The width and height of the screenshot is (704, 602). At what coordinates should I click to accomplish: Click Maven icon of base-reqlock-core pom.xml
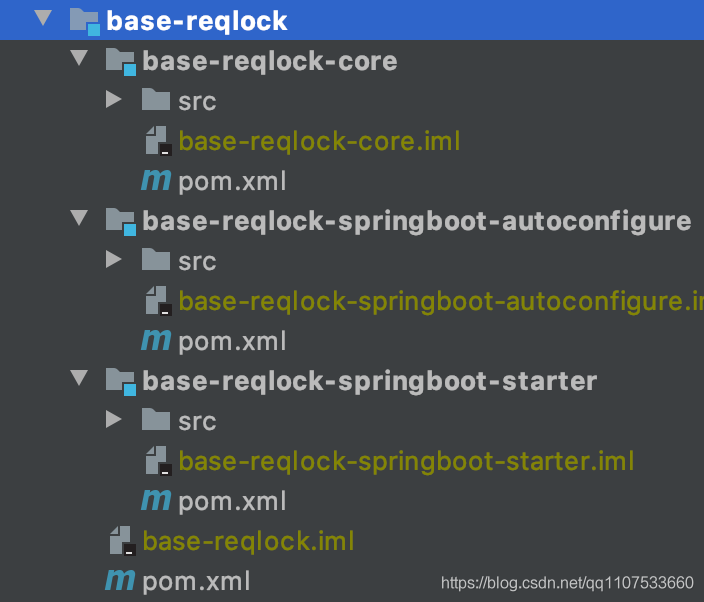click(x=156, y=180)
